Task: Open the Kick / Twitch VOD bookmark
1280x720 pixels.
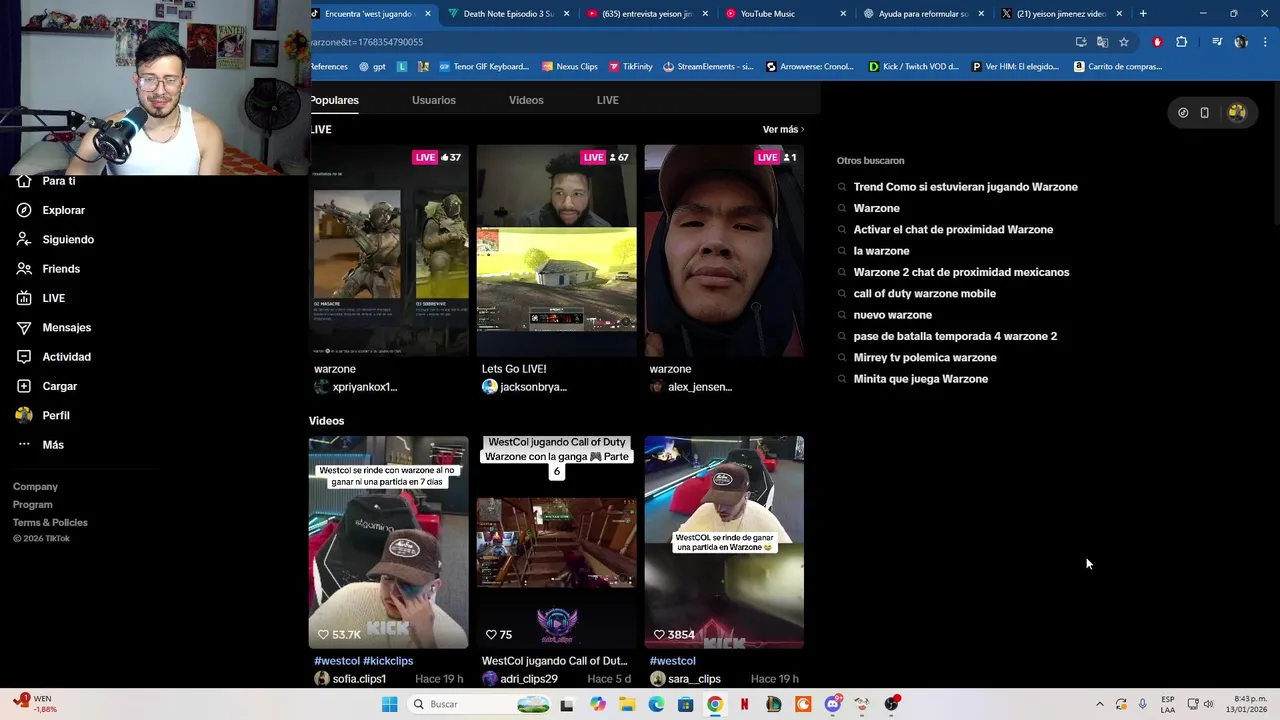Action: 913,67
